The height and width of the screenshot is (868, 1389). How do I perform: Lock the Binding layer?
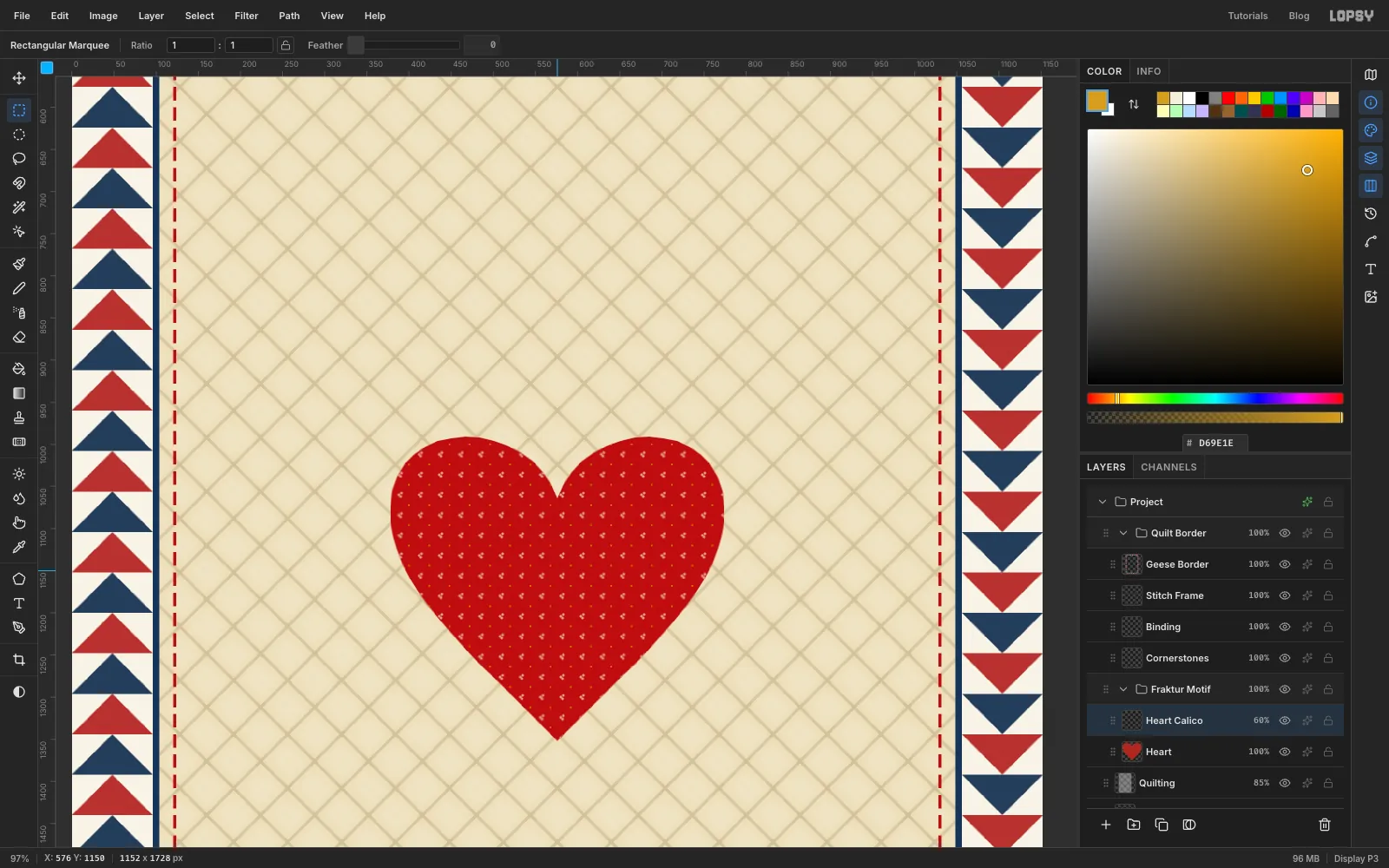coord(1328,627)
